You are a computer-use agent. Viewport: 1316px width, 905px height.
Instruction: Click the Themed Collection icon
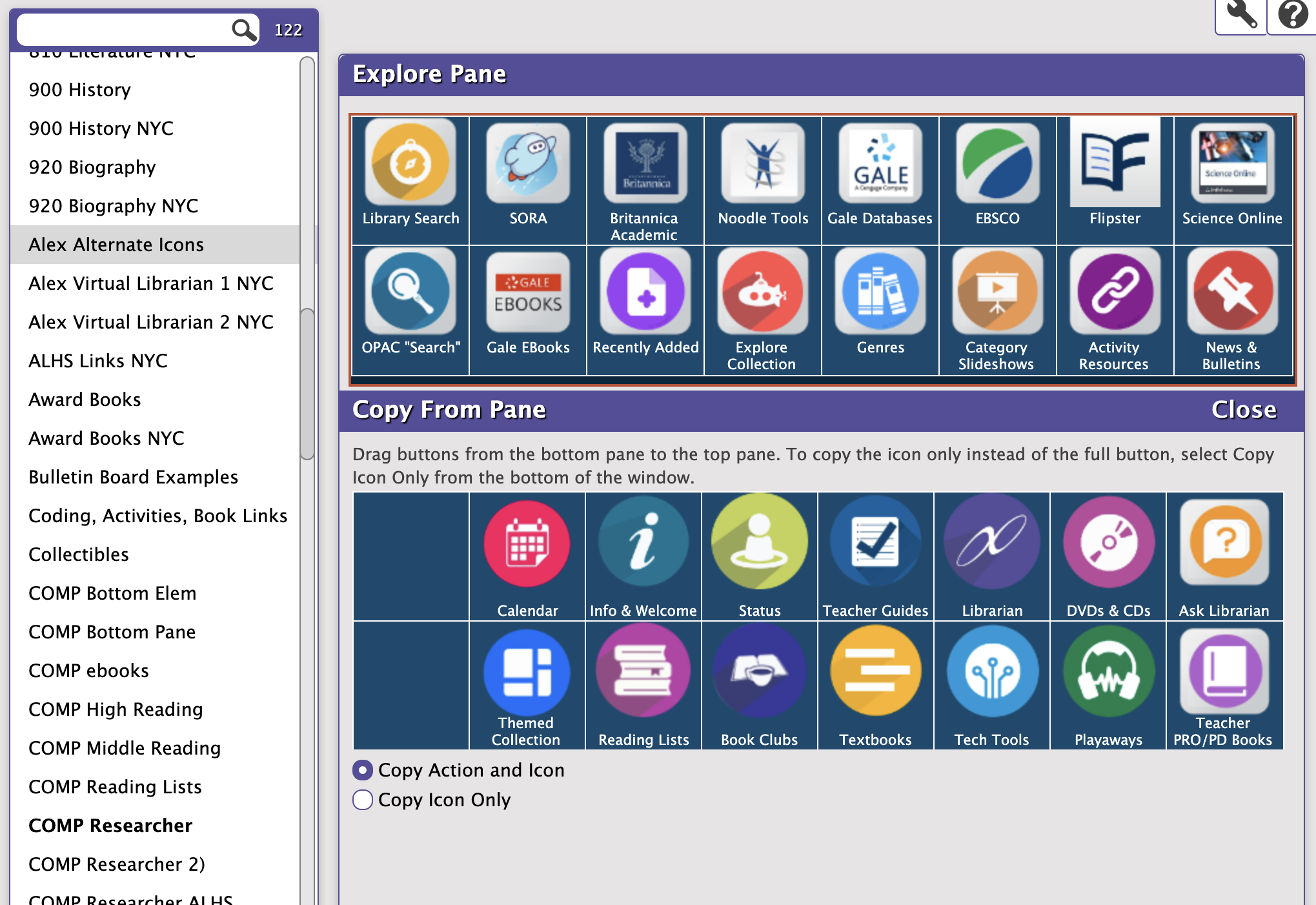point(527,672)
